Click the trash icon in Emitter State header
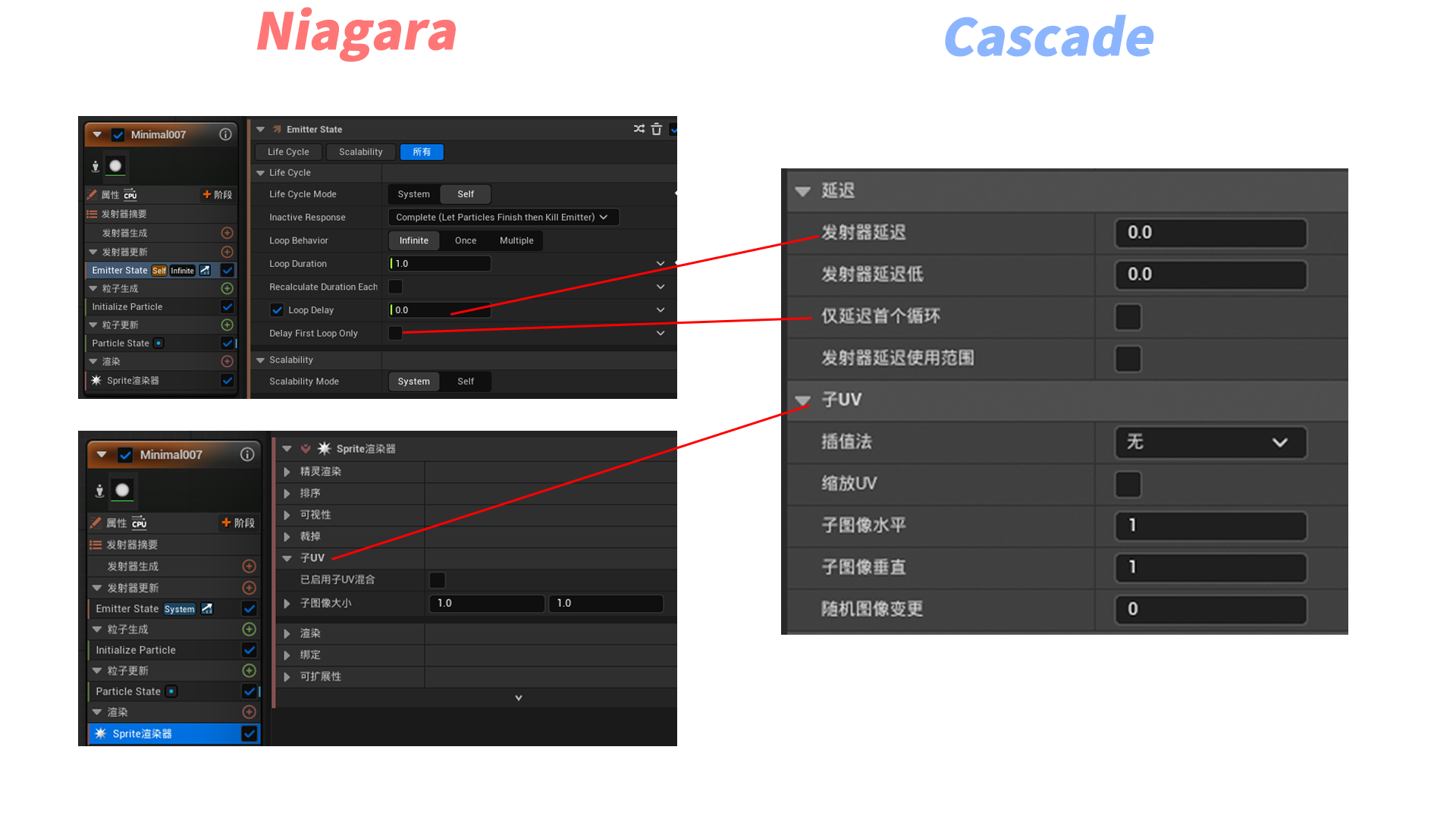 pyautogui.click(x=657, y=129)
